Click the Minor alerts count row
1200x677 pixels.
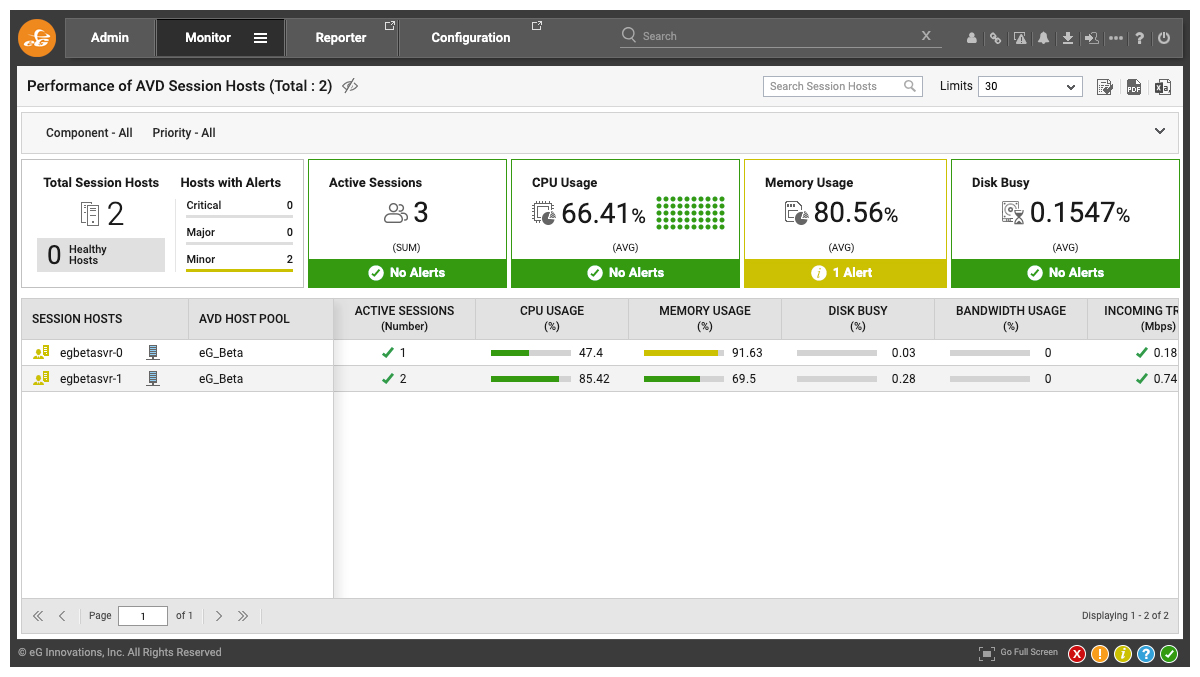239,260
